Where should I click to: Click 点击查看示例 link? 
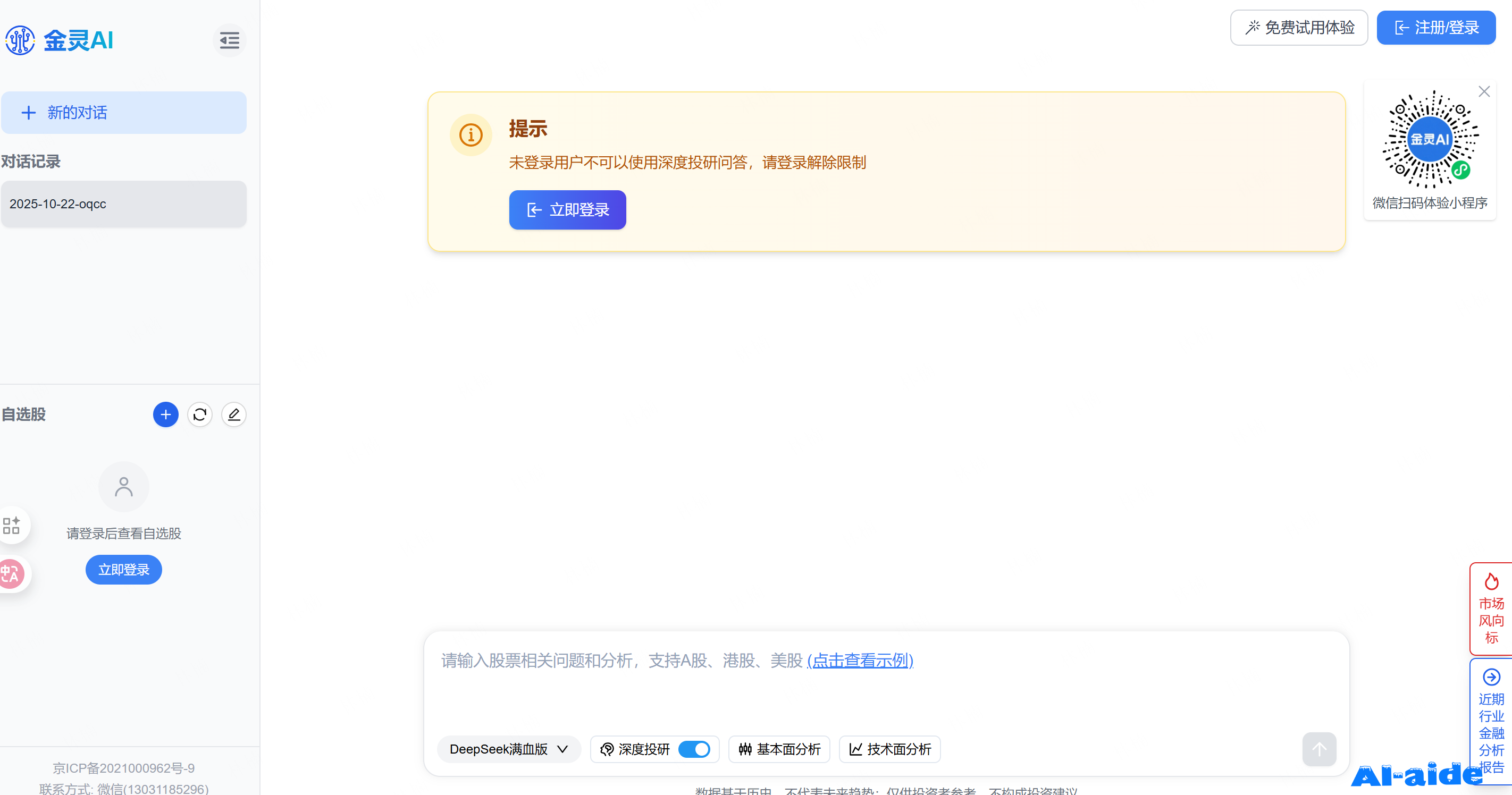pyautogui.click(x=860, y=661)
